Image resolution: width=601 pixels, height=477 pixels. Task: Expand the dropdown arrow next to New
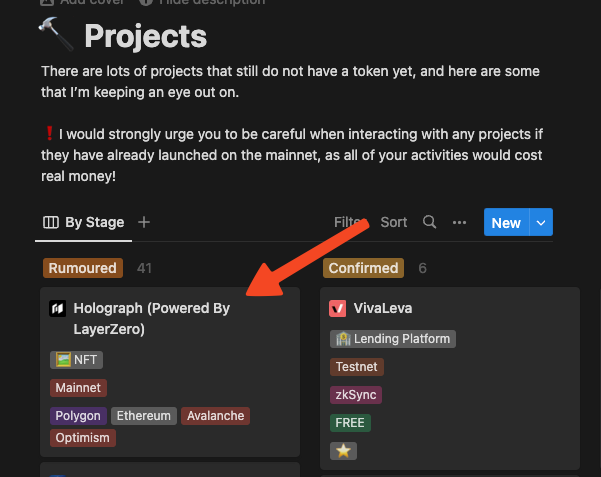(541, 222)
